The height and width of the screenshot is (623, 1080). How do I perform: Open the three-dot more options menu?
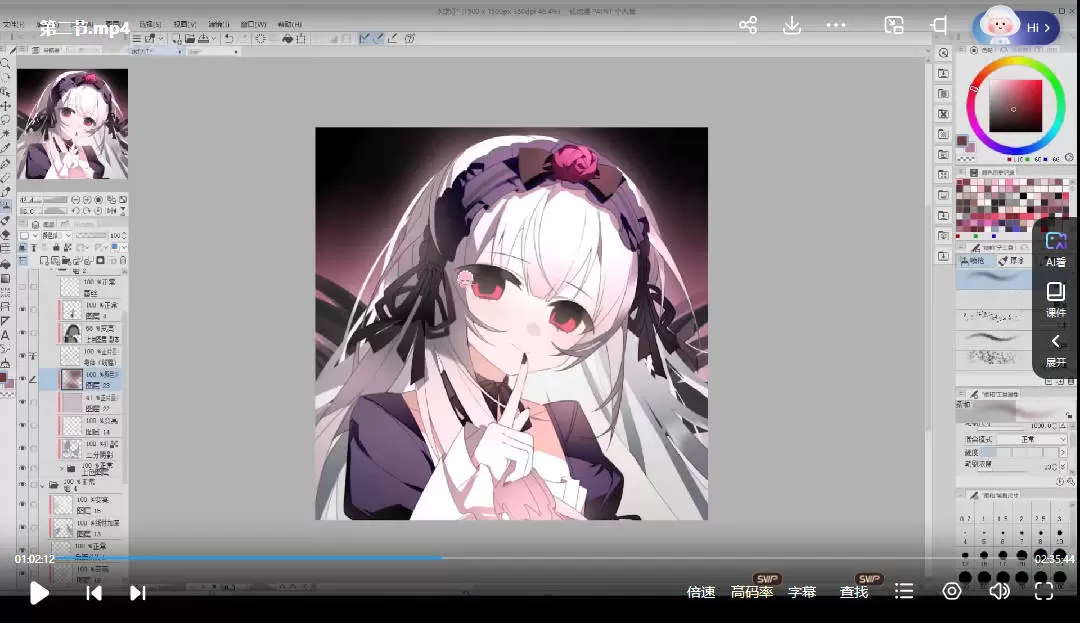click(835, 25)
